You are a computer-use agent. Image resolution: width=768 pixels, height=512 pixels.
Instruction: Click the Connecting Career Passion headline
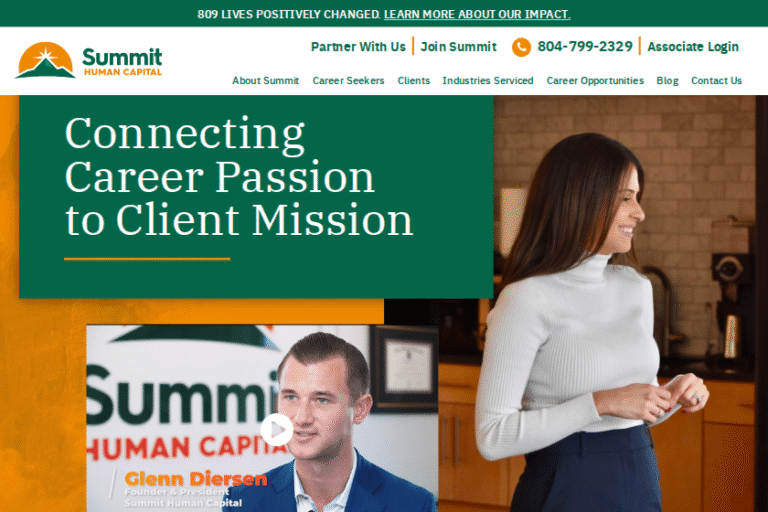[239, 177]
